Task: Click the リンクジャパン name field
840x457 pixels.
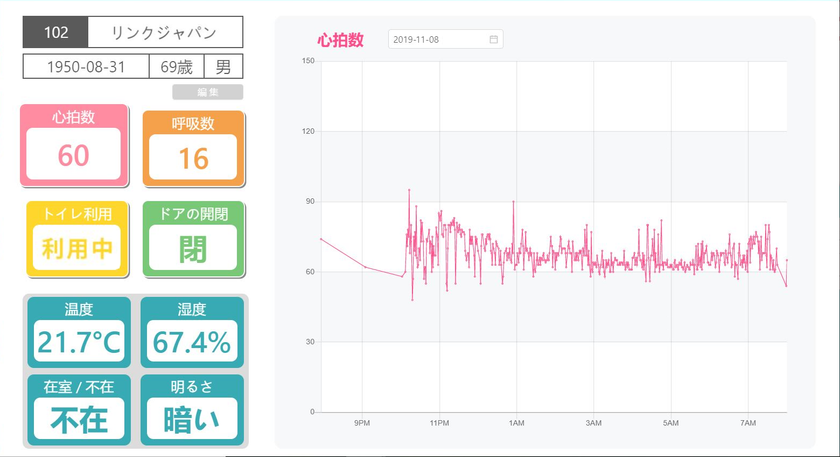Action: point(165,32)
